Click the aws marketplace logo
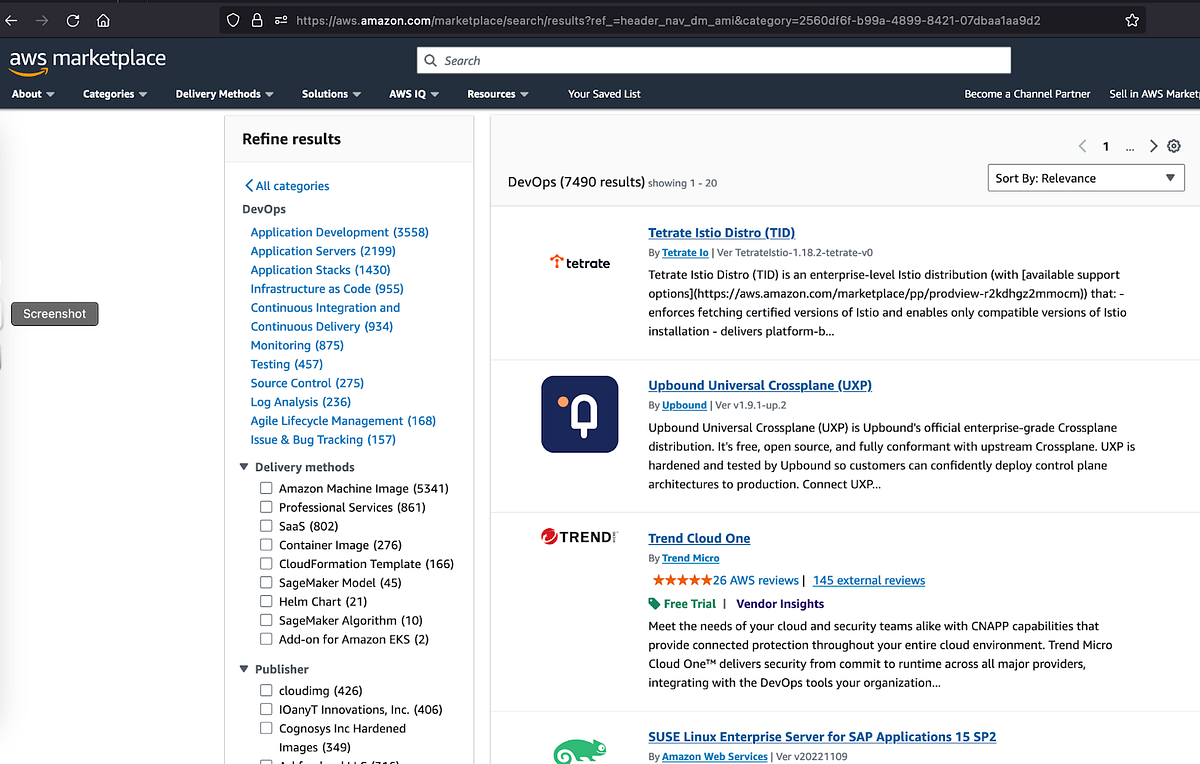This screenshot has width=1200, height=764. tap(86, 58)
